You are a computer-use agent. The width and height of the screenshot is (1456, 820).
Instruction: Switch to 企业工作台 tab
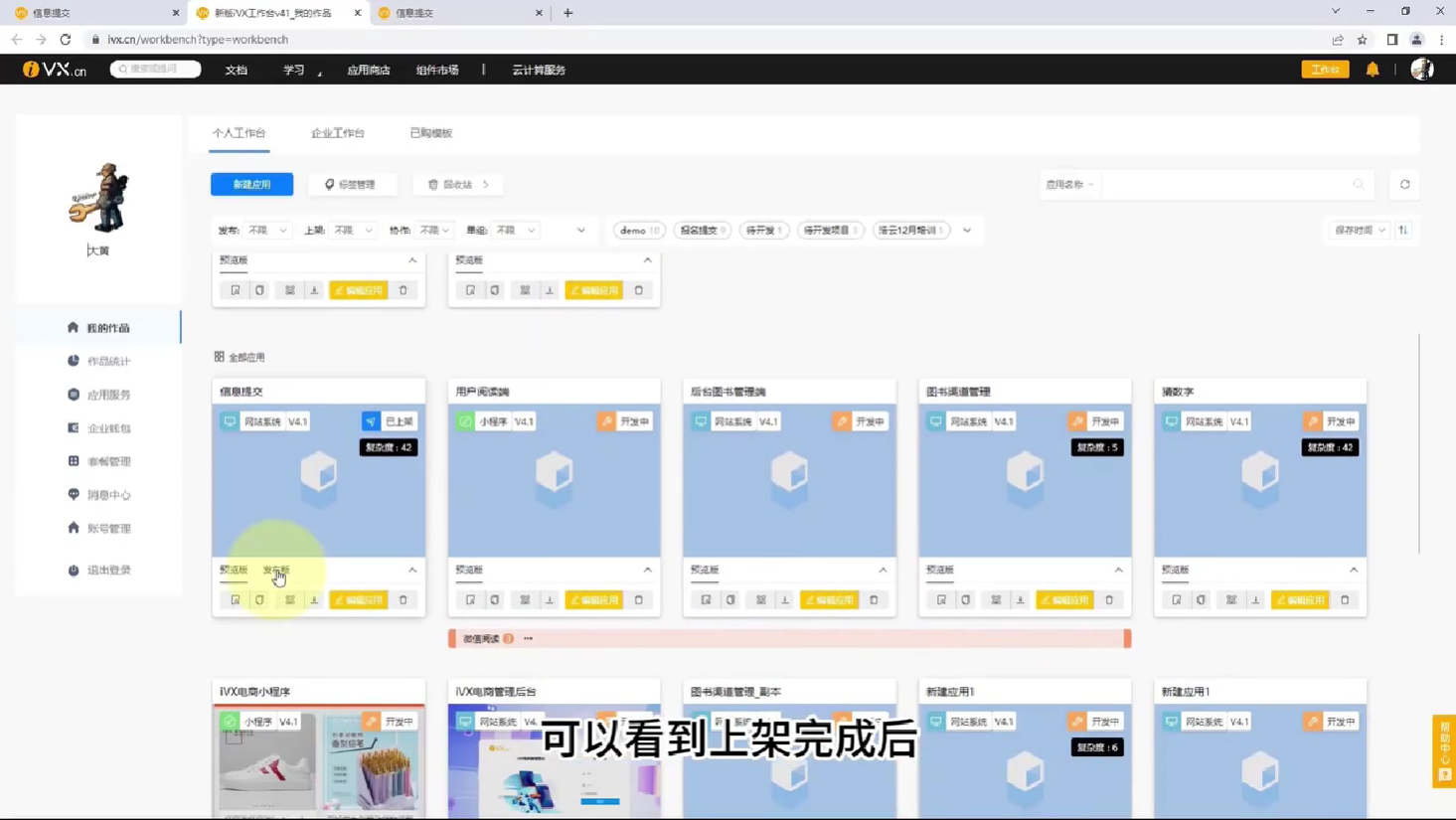(338, 133)
